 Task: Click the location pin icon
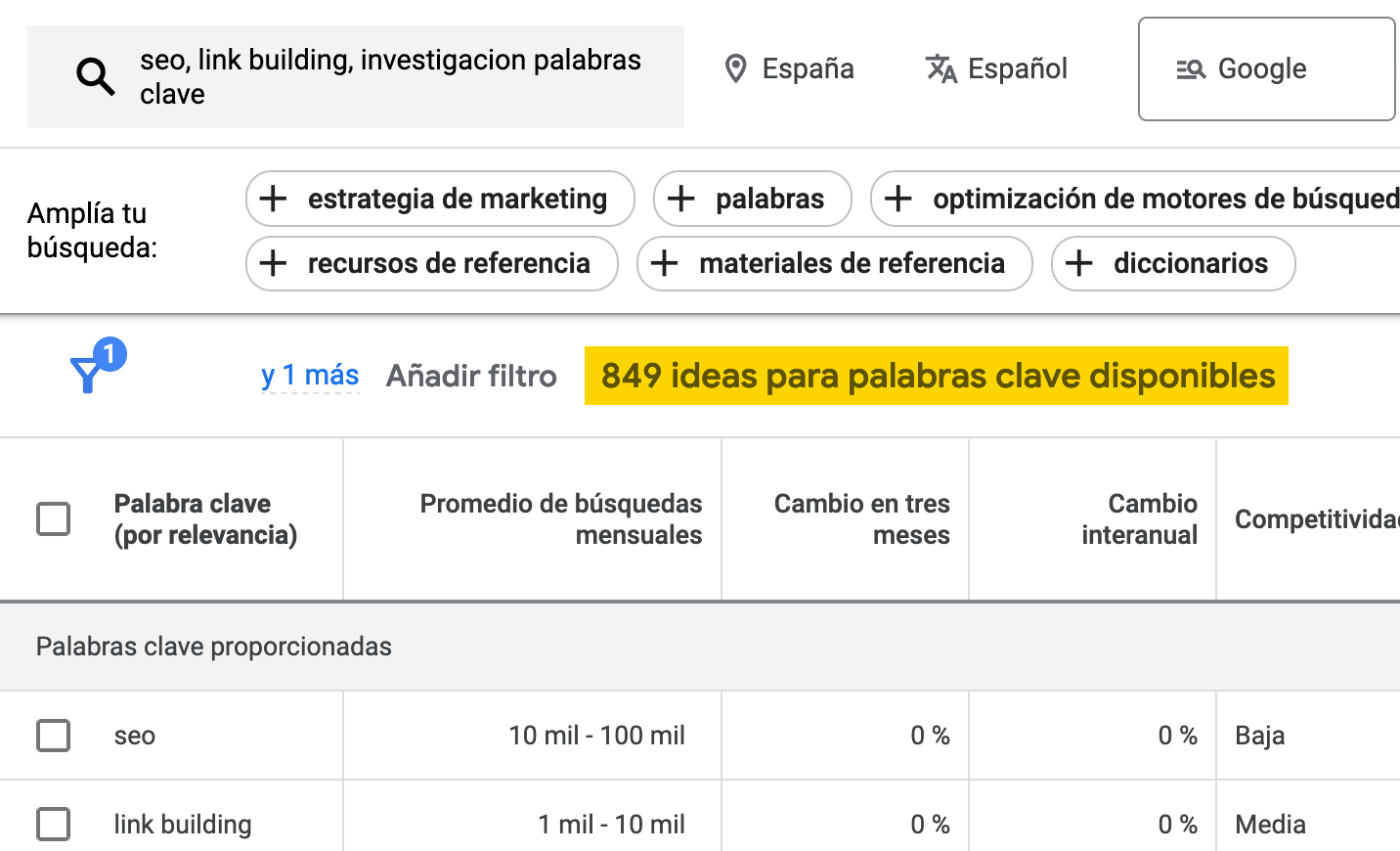pyautogui.click(x=736, y=68)
